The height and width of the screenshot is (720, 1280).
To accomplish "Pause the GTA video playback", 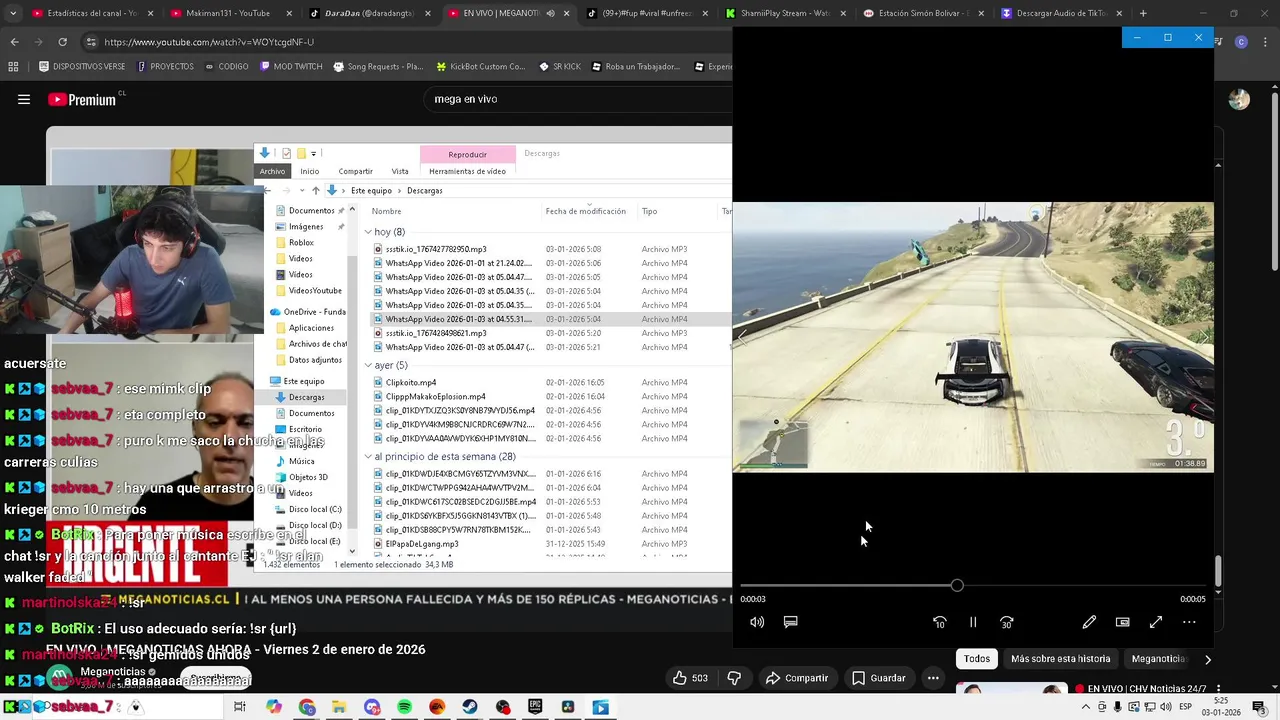I will pyautogui.click(x=973, y=622).
